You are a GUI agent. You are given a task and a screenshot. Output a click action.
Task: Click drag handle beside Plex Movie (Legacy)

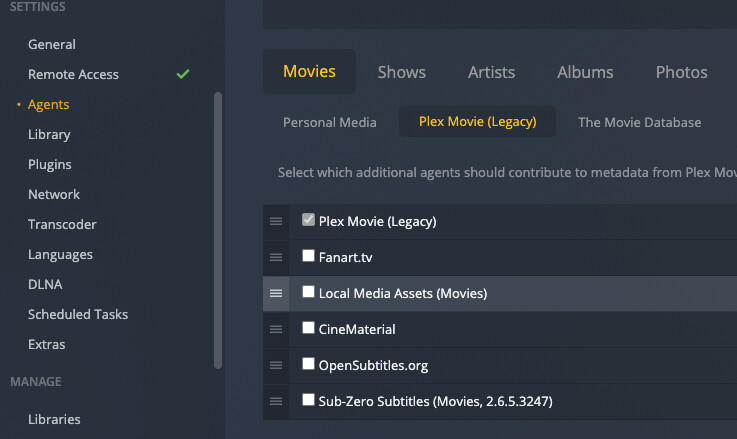pyautogui.click(x=276, y=221)
